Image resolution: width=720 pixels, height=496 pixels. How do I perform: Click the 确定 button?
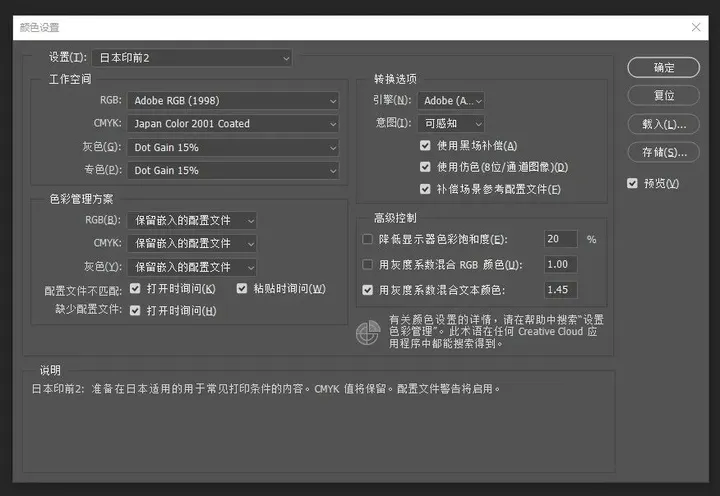pyautogui.click(x=664, y=68)
